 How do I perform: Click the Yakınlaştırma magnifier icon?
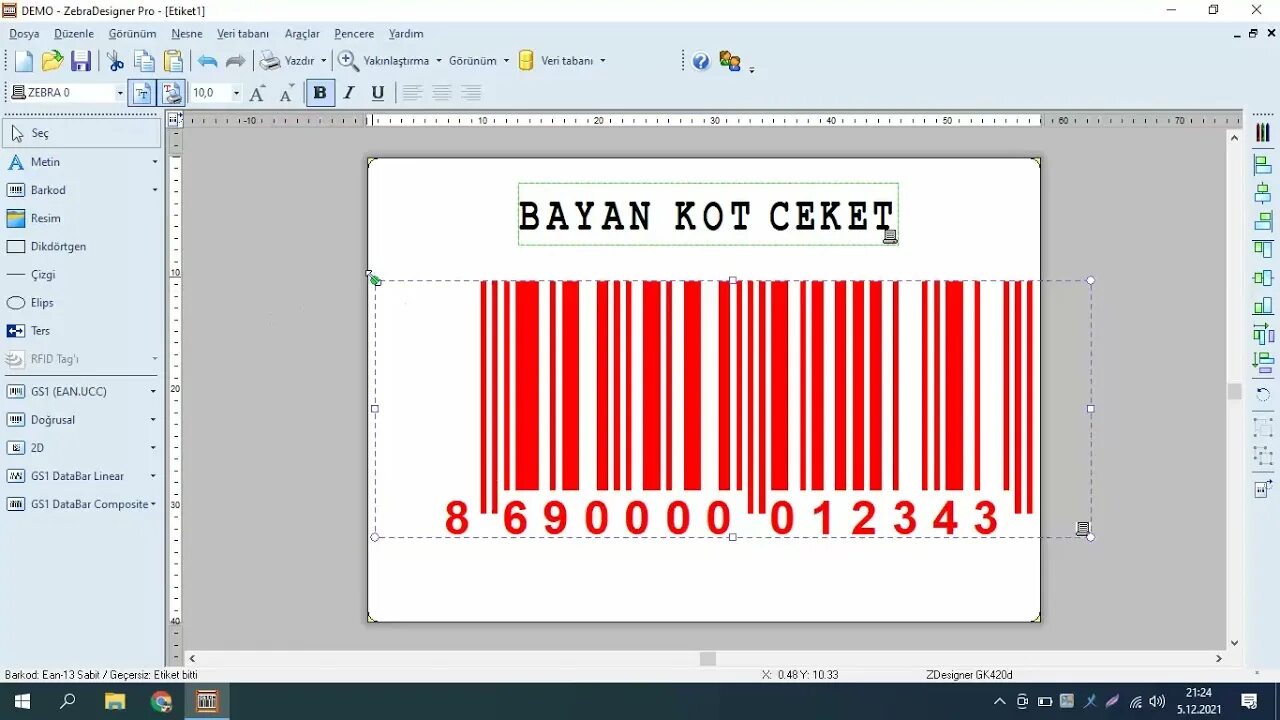[x=348, y=61]
